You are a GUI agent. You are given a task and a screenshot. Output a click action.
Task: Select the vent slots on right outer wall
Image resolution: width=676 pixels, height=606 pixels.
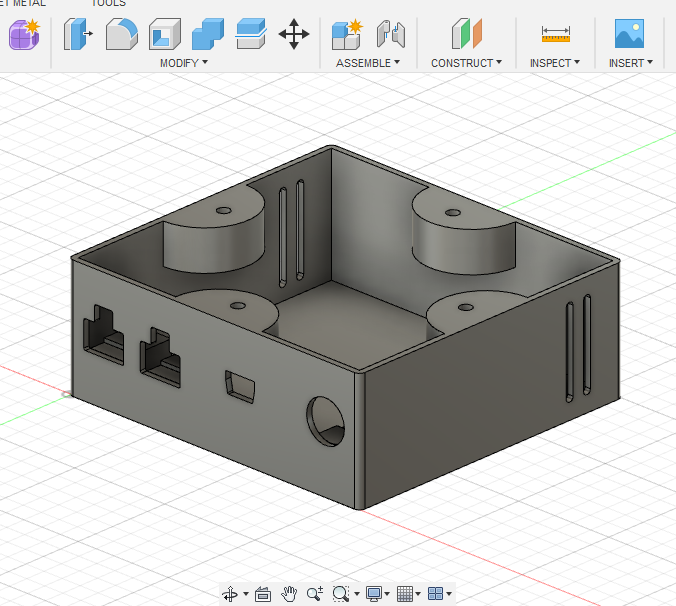578,348
